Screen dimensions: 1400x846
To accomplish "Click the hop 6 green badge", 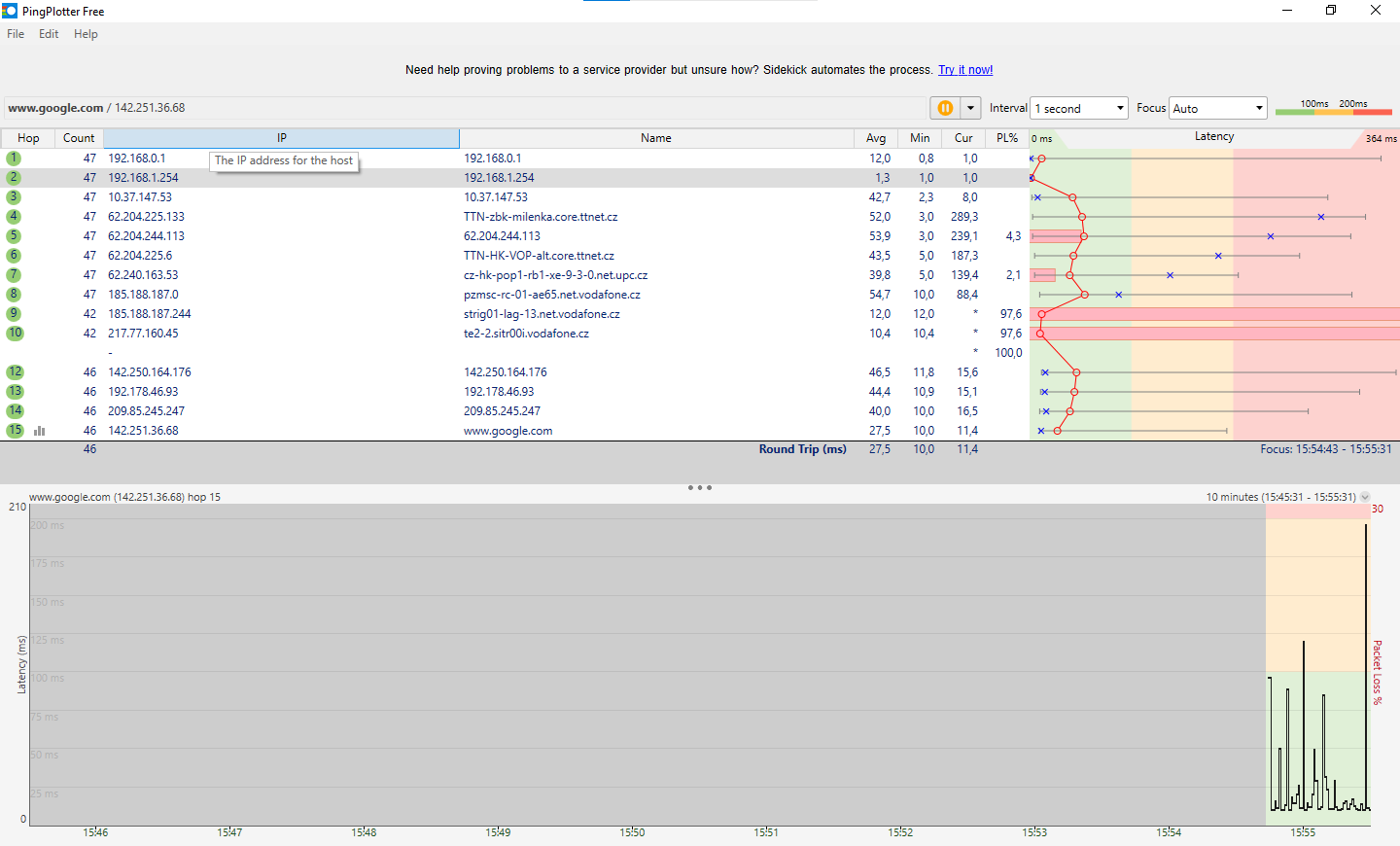I will [x=14, y=256].
